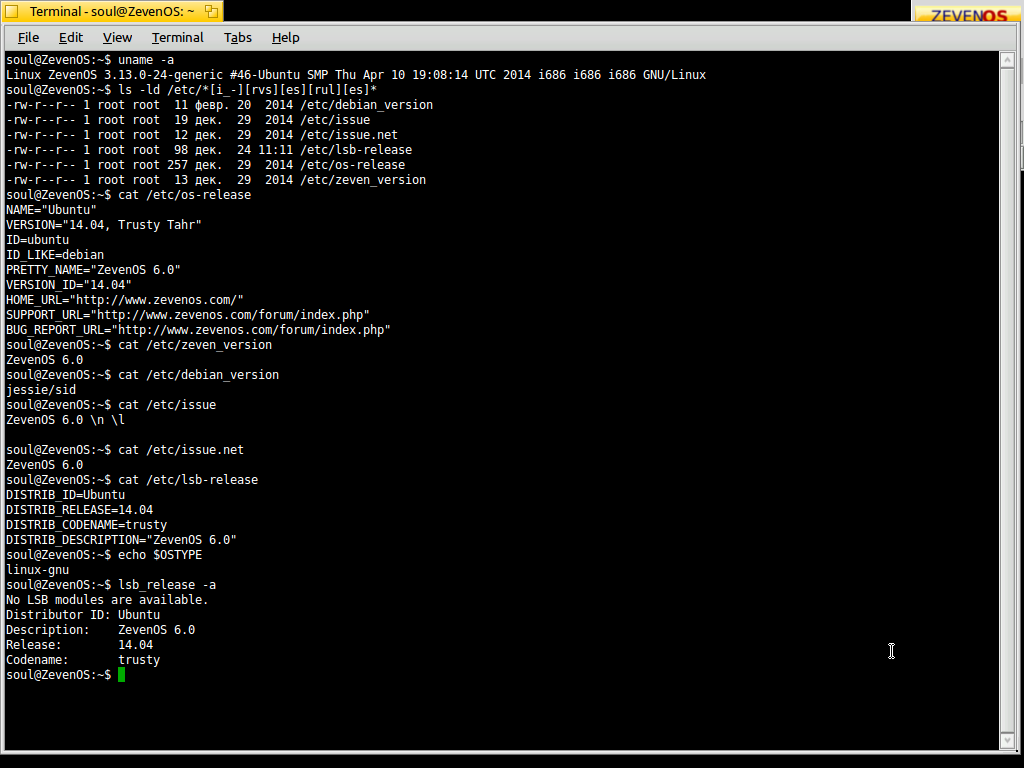Click the VERSION_ID="14.04" line

[x=69, y=285]
